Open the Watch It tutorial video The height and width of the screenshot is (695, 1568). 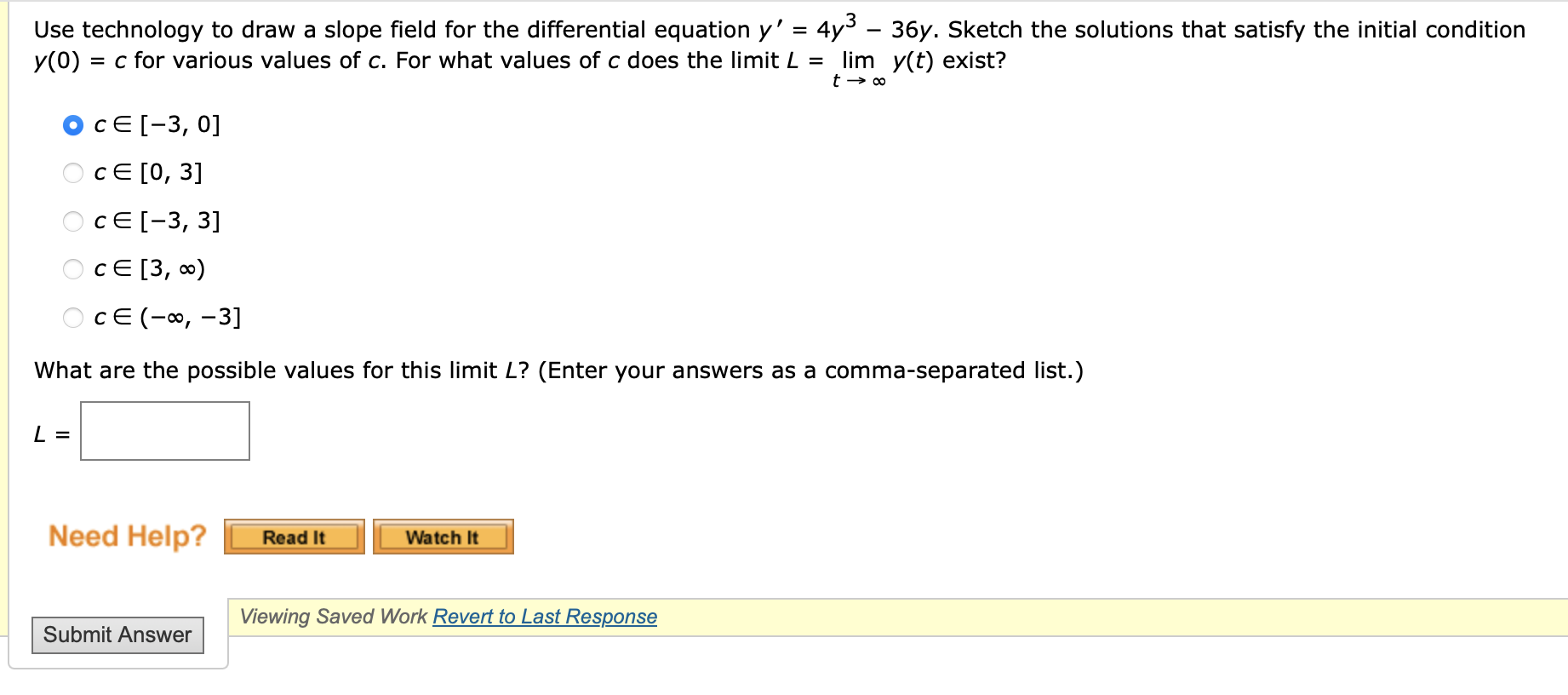tap(443, 536)
